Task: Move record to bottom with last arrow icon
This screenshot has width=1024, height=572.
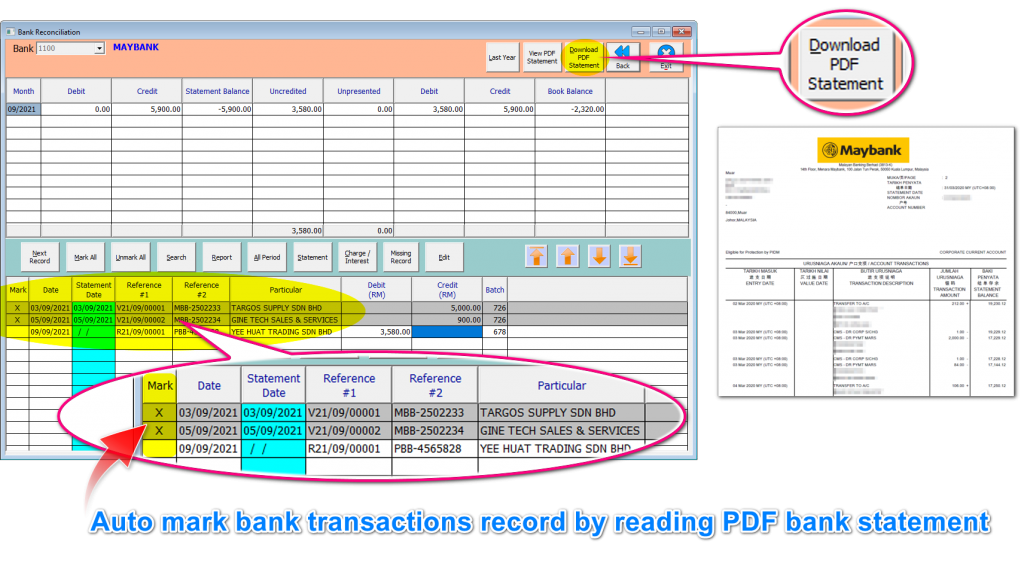Action: [x=630, y=257]
